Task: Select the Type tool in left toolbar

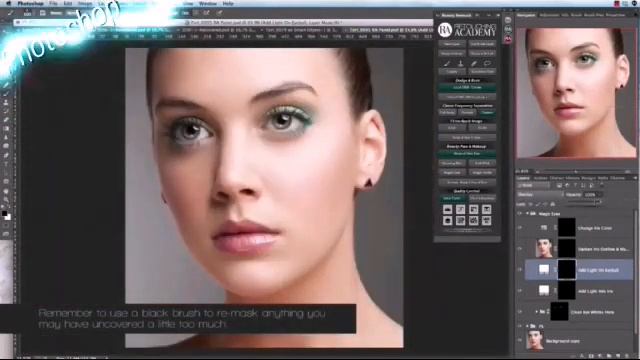Action: 6,164
